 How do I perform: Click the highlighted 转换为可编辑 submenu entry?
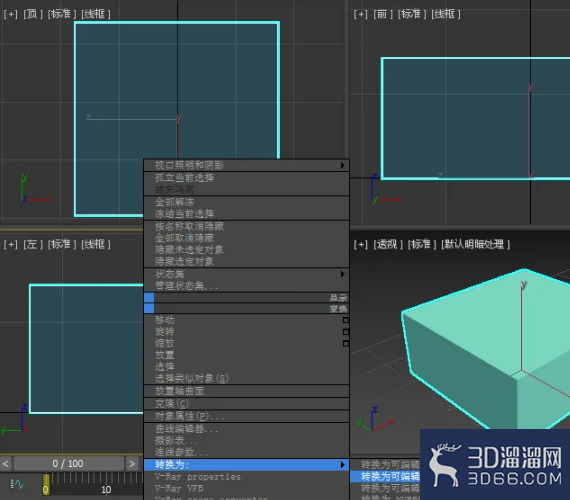[x=385, y=476]
